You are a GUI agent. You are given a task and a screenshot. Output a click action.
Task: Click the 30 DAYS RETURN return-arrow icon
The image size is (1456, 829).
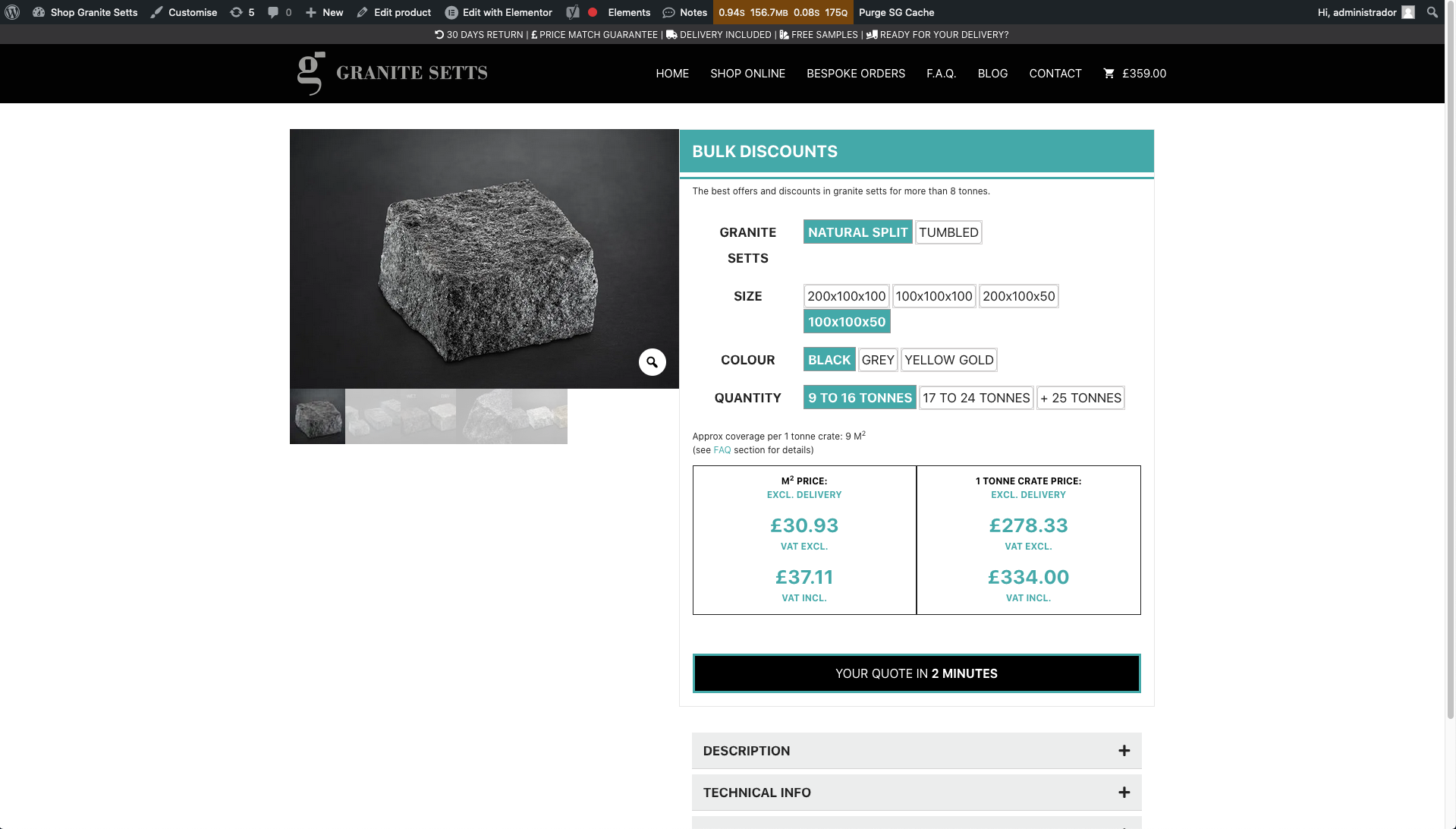pos(439,35)
